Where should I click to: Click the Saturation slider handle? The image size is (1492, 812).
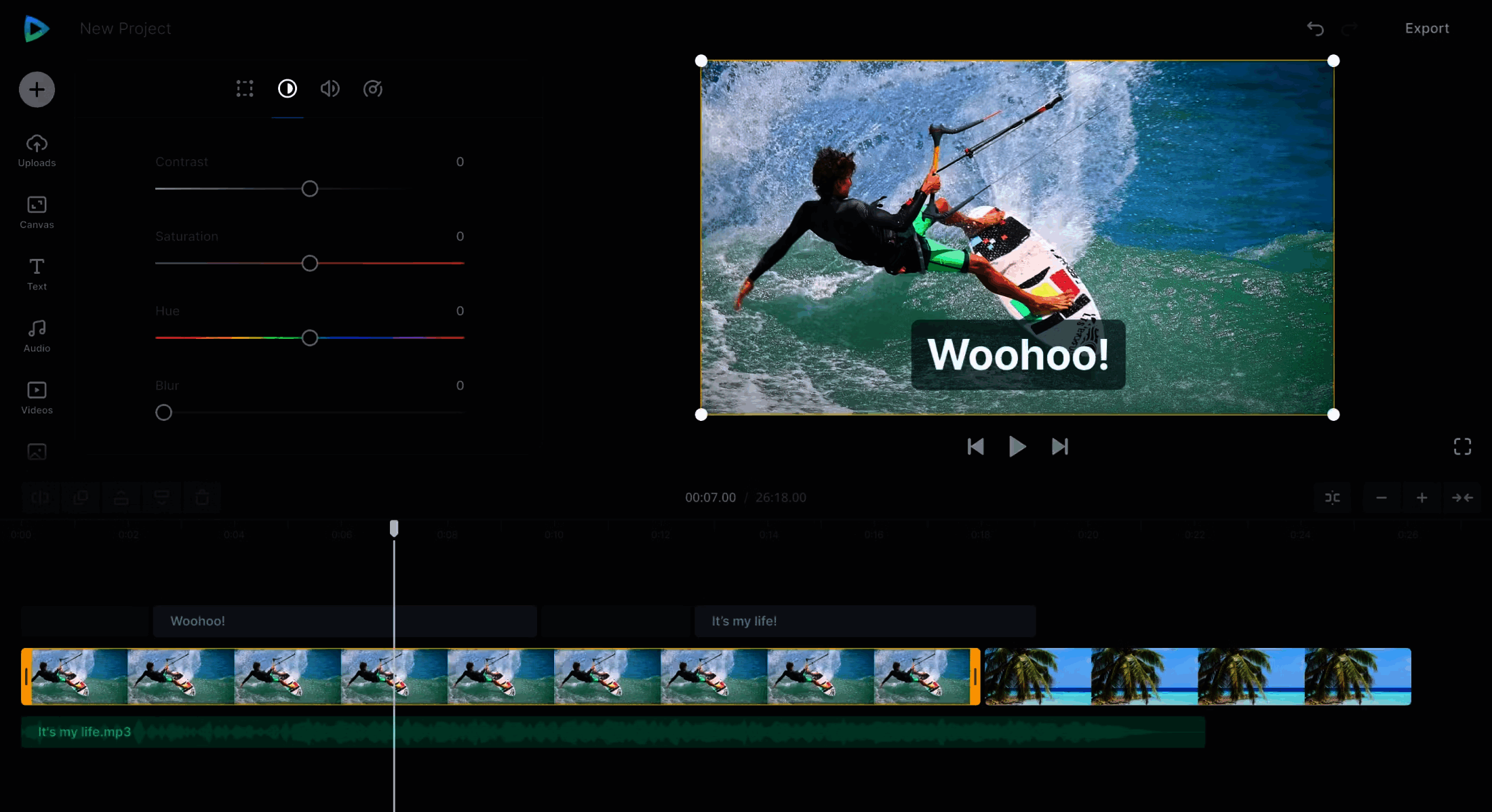[310, 264]
